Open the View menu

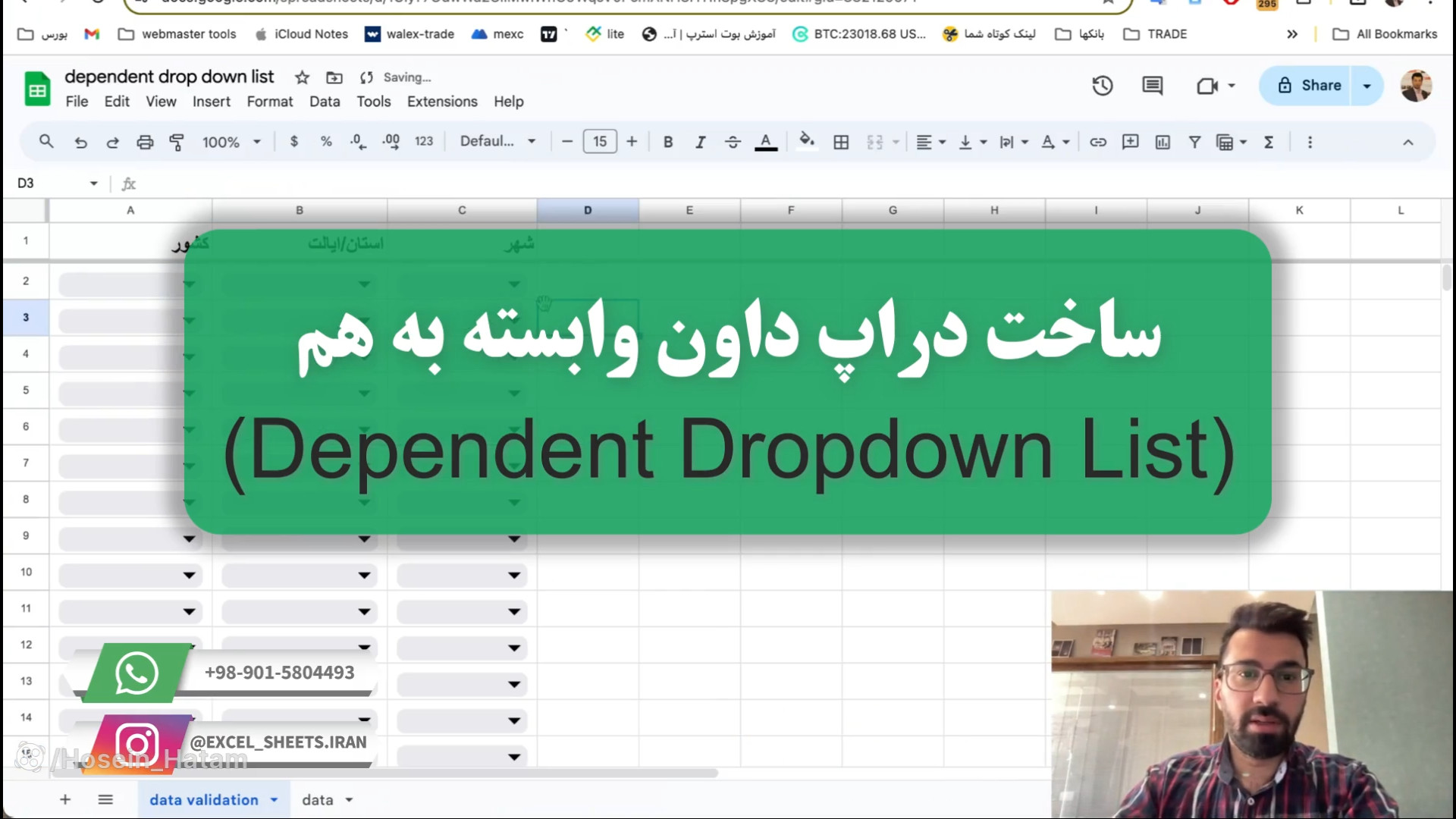coord(161,102)
